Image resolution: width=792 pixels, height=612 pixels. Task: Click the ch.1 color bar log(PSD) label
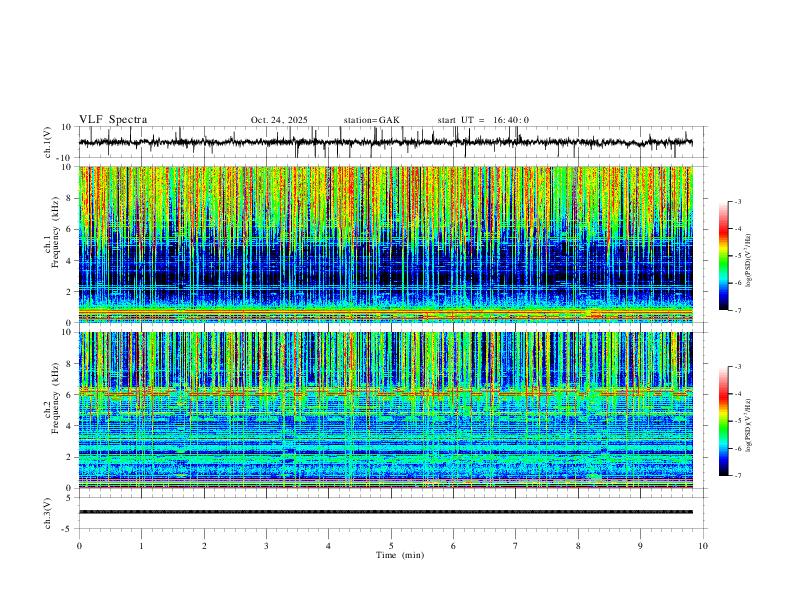point(748,261)
